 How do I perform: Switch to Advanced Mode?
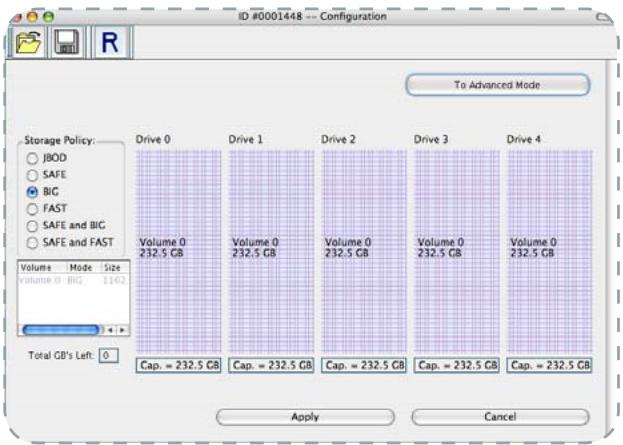coord(497,85)
